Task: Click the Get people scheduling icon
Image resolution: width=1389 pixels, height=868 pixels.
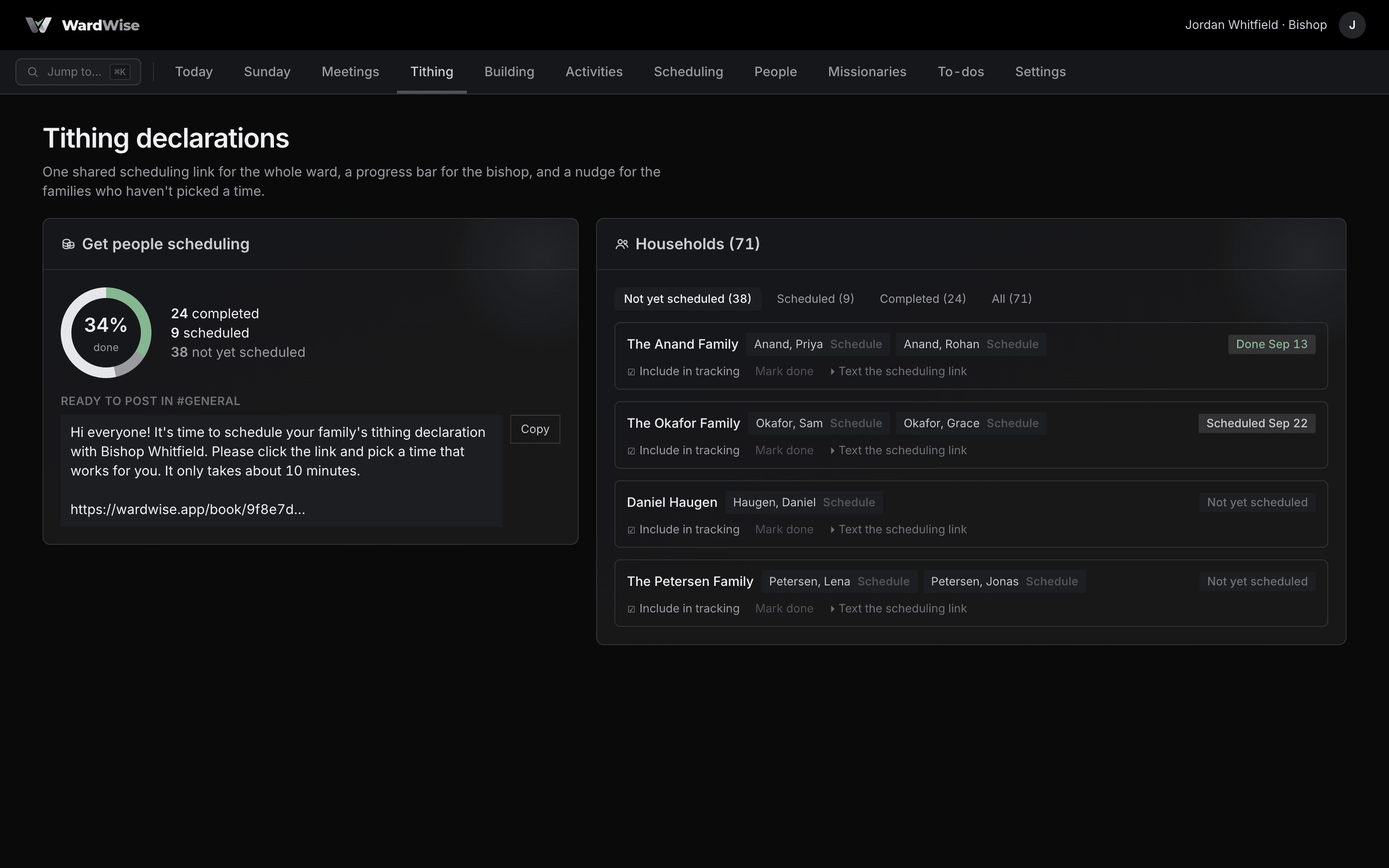Action: (68, 244)
